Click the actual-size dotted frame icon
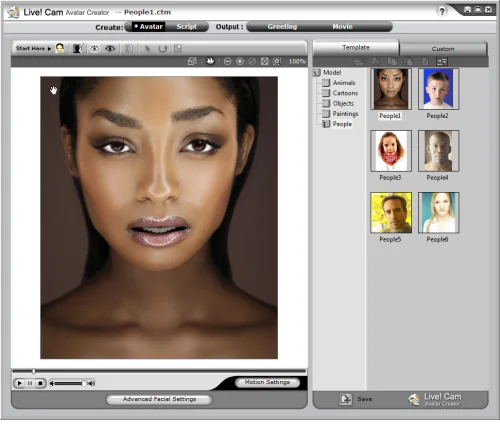Screen dimensions: 500x430 [x=277, y=61]
